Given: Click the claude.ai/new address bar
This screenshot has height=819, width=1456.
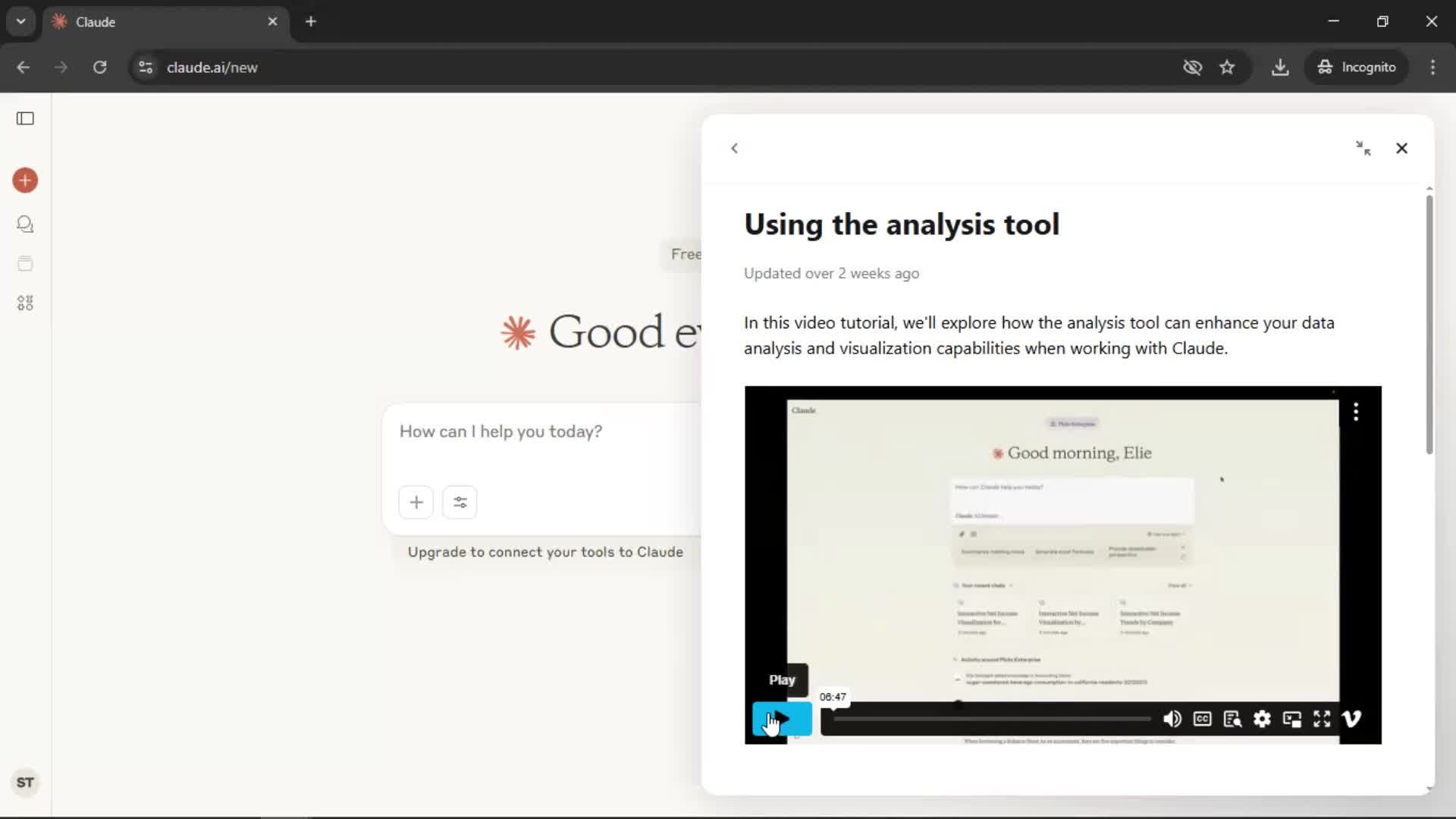Looking at the screenshot, I should [x=212, y=67].
